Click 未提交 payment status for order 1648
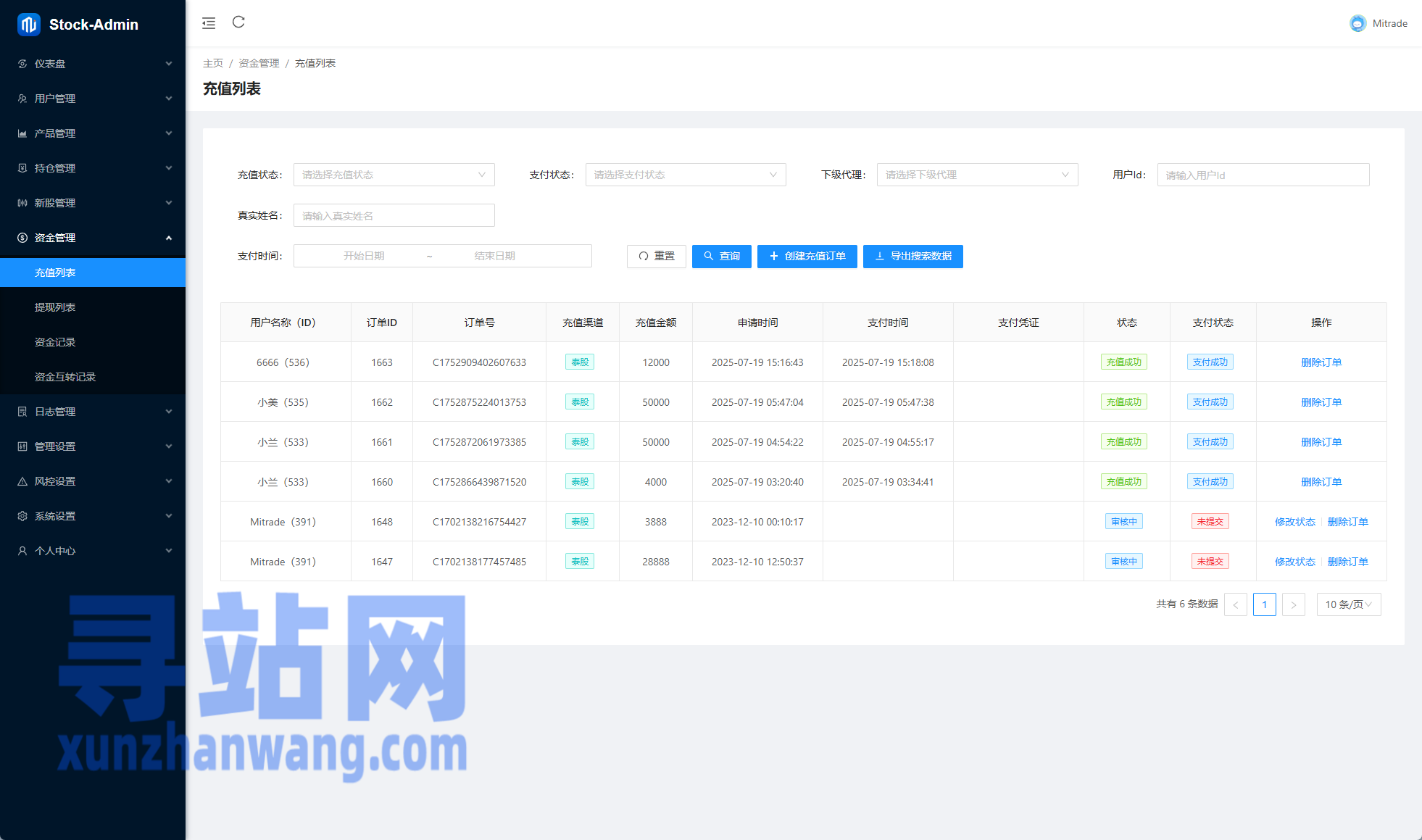 tap(1210, 522)
